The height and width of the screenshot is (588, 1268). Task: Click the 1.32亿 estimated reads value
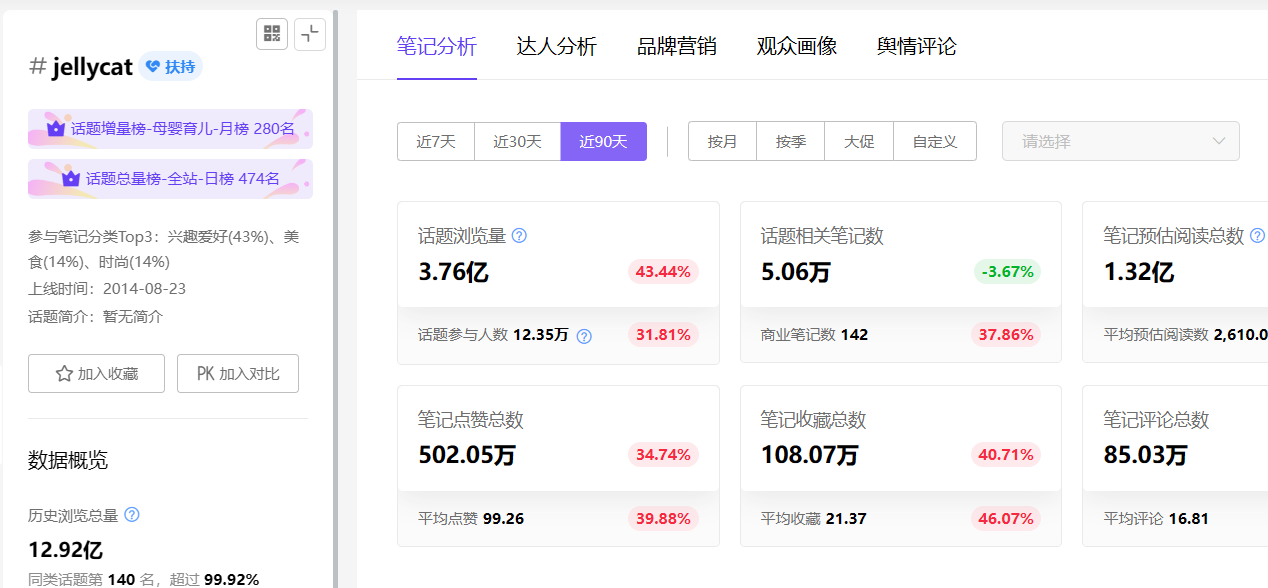[x=1139, y=272]
